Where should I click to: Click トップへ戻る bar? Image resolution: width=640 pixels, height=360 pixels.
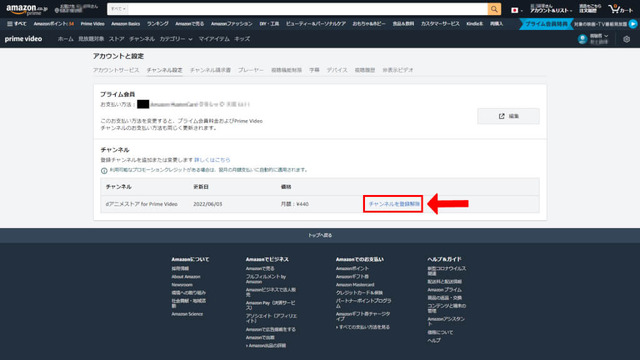(x=320, y=236)
